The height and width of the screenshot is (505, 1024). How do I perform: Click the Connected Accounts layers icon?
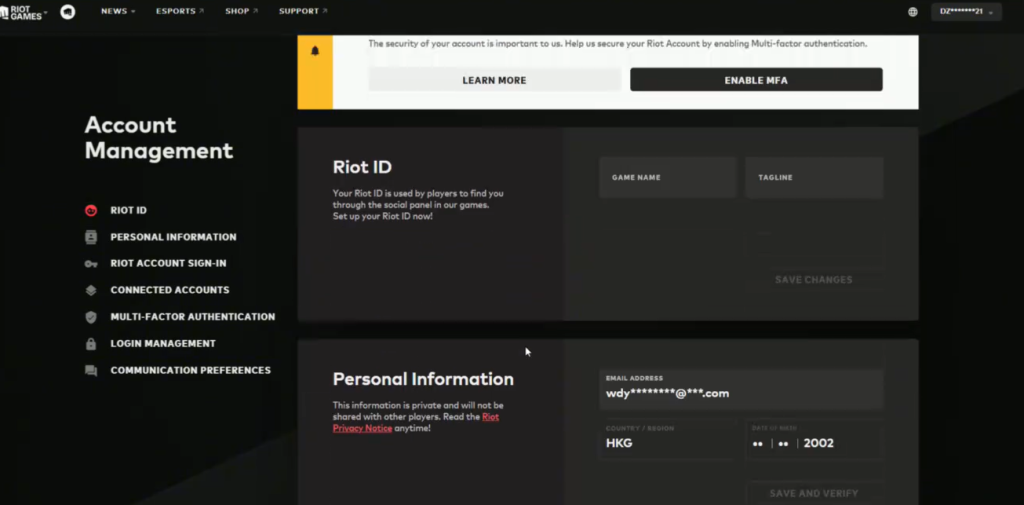click(91, 290)
